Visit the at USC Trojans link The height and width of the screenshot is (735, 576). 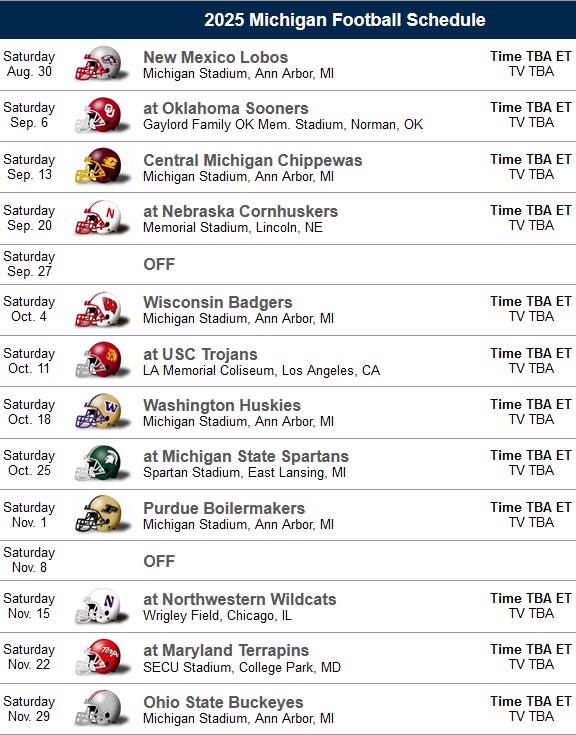pos(201,354)
